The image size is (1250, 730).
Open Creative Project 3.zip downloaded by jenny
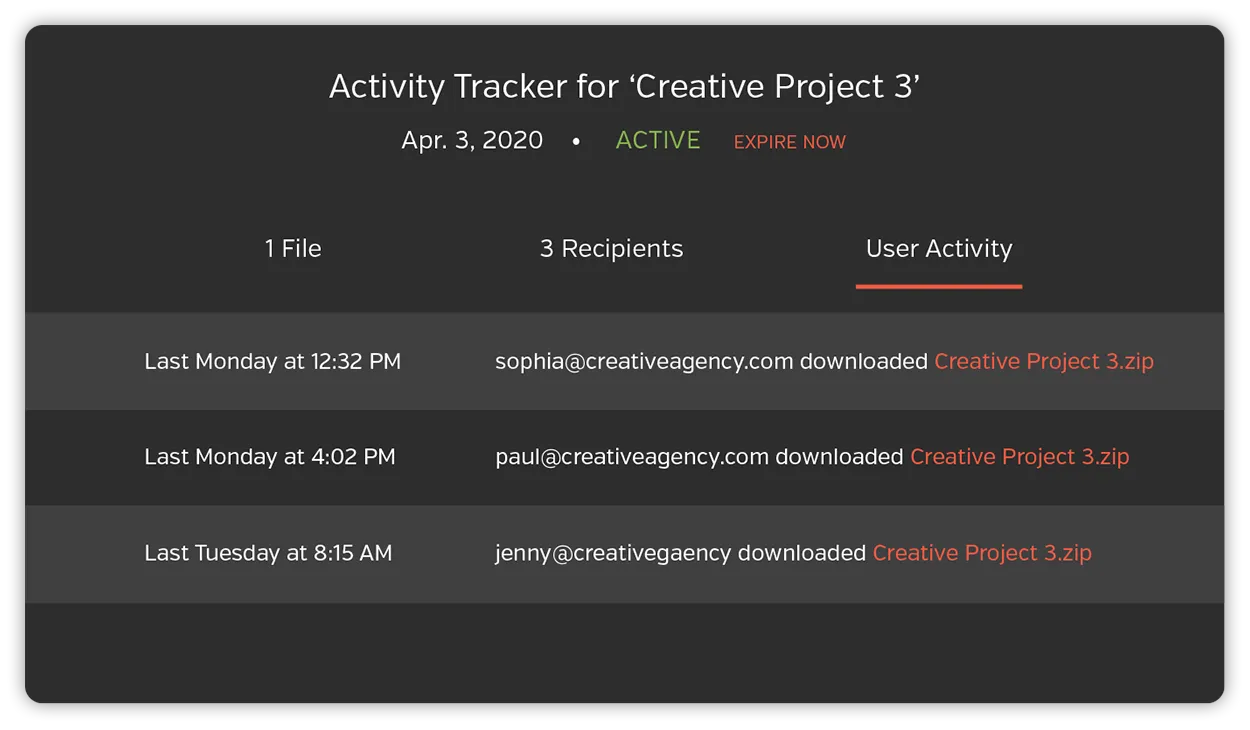pyautogui.click(x=982, y=553)
